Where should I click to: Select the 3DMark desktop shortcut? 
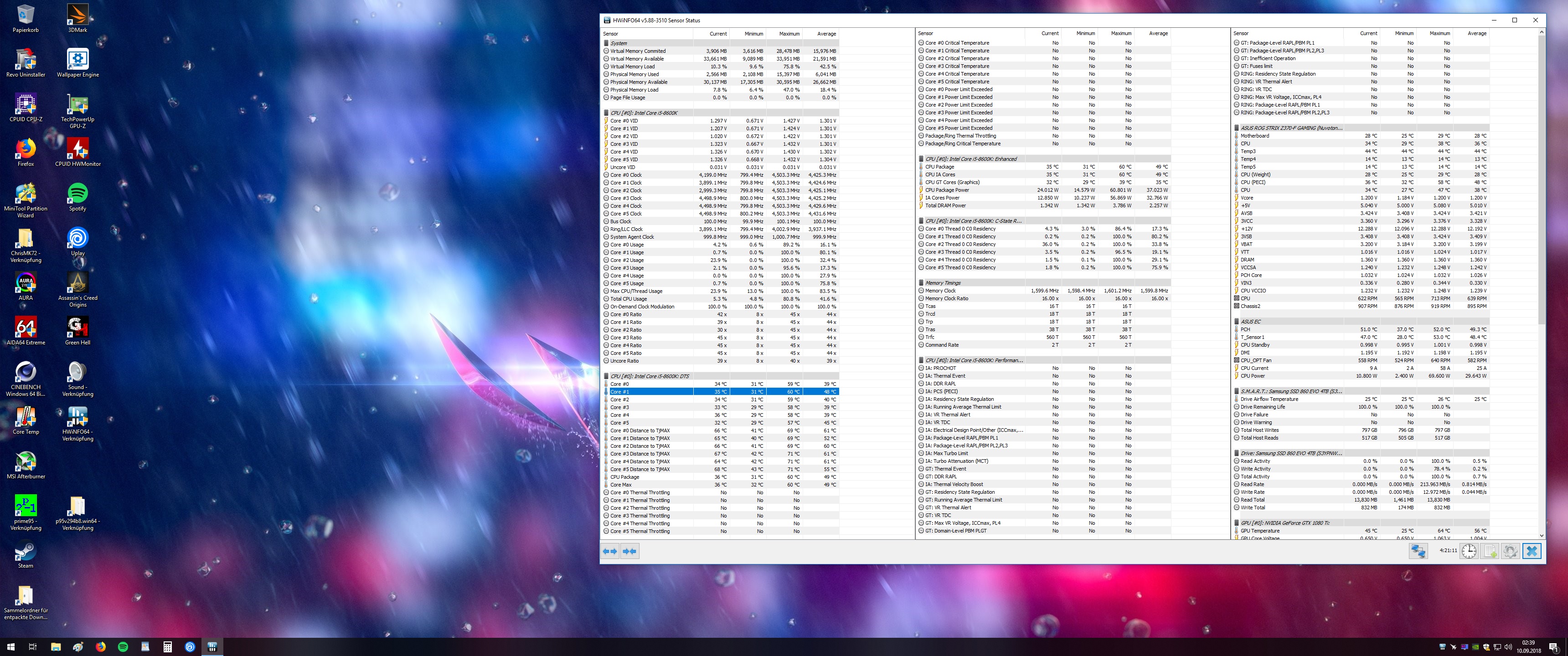pyautogui.click(x=77, y=18)
